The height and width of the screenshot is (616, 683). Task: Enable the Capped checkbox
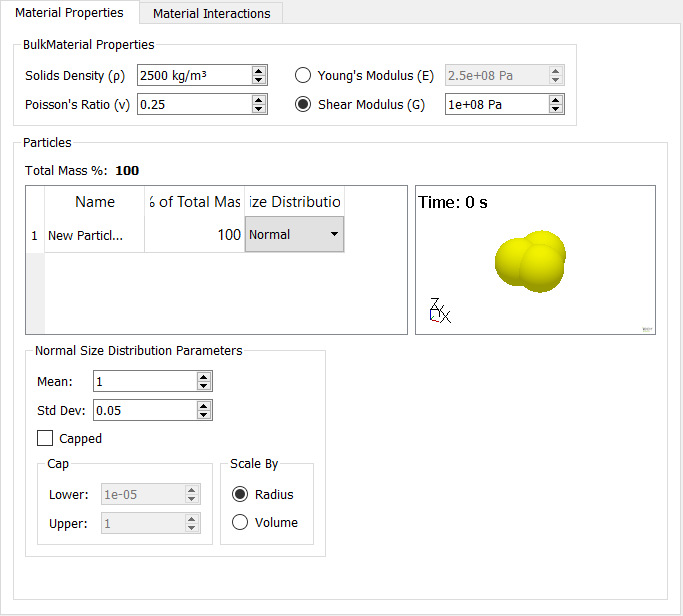click(x=45, y=438)
